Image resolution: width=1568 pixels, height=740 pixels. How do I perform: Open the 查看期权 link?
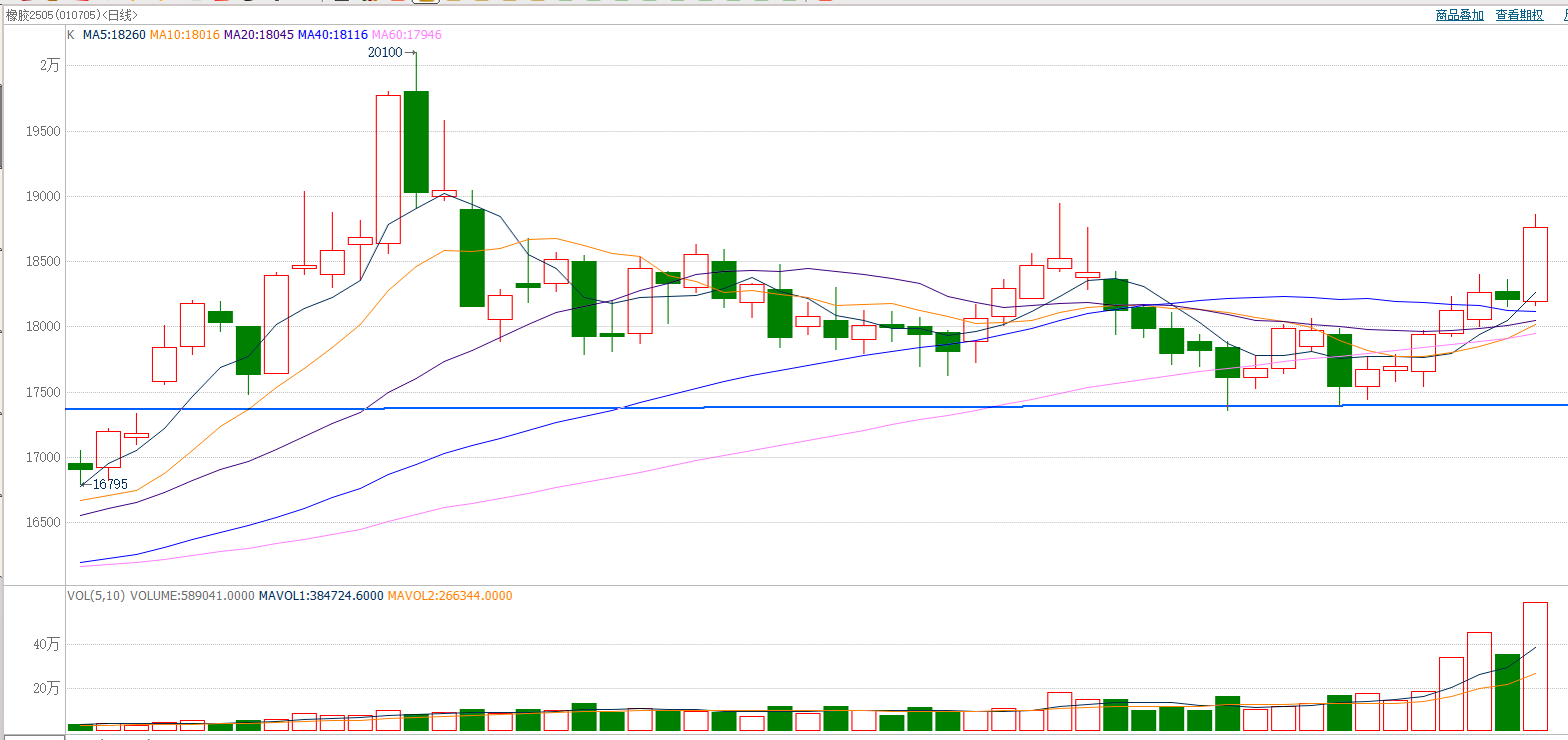pos(1519,15)
